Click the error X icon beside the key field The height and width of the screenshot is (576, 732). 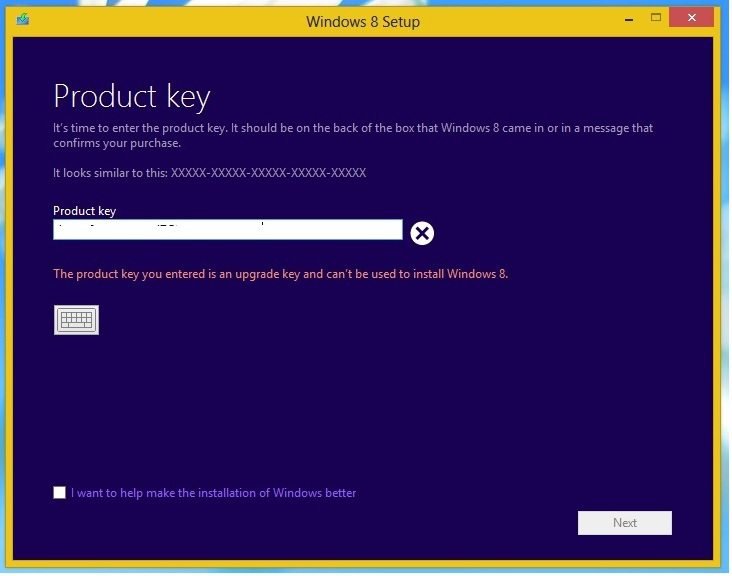pyautogui.click(x=422, y=233)
